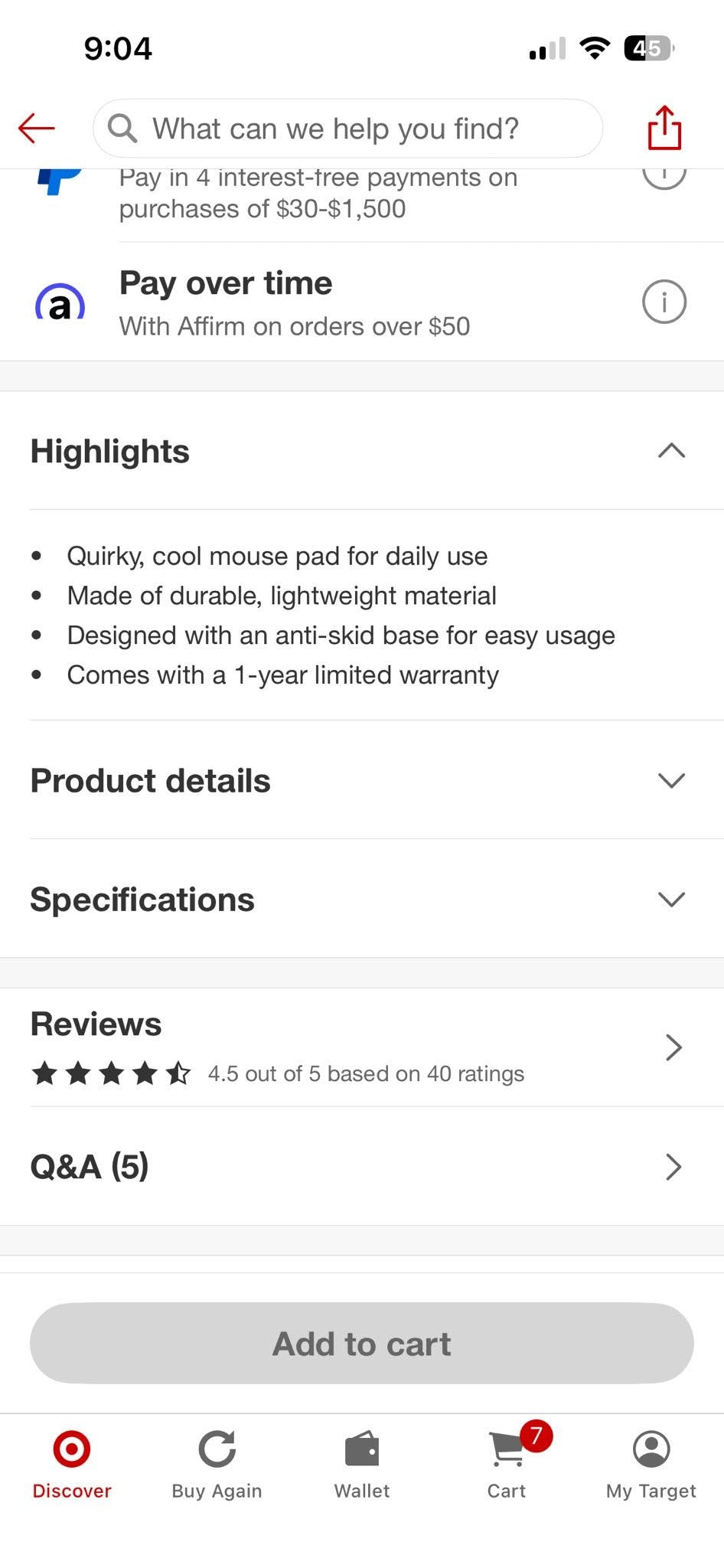The height and width of the screenshot is (1568, 724).
Task: Tap the Affirm logo
Action: (x=60, y=303)
